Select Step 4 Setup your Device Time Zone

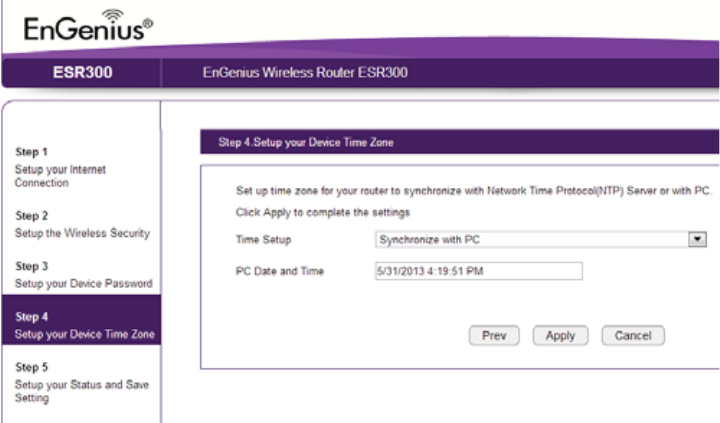point(82,320)
